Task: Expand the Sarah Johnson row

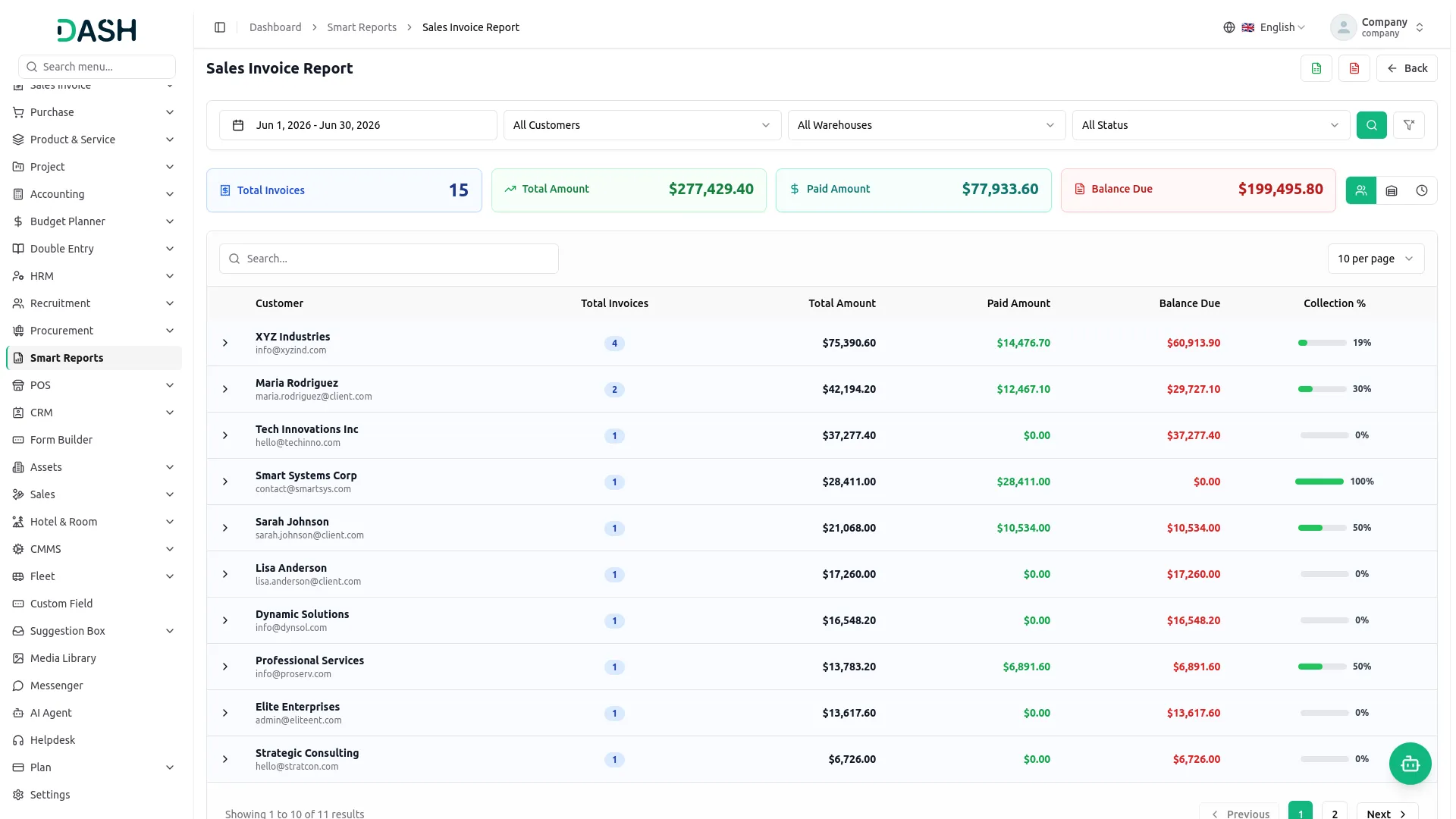Action: click(x=225, y=528)
